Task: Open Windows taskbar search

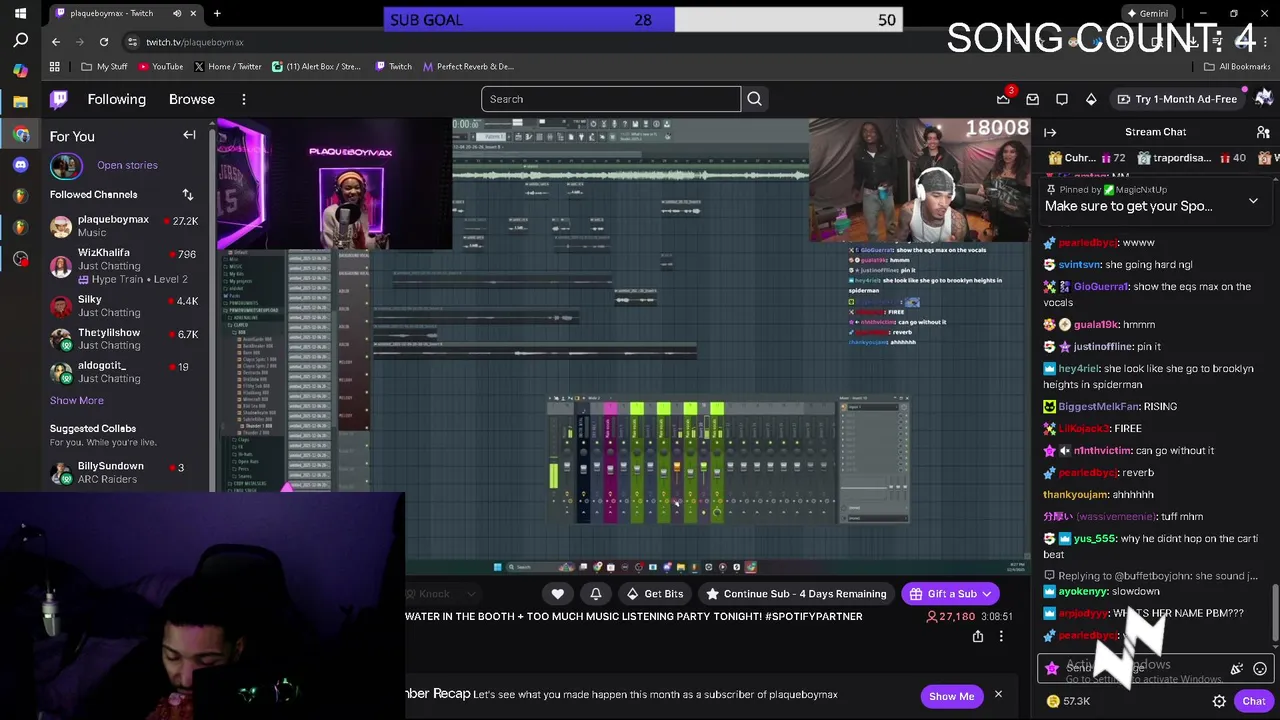Action: (x=20, y=41)
